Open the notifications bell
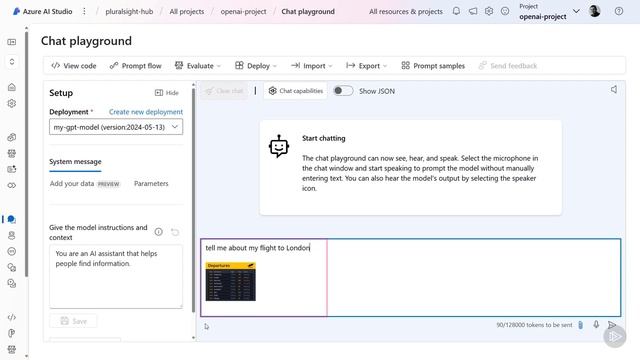The image size is (640, 360). 456,11
